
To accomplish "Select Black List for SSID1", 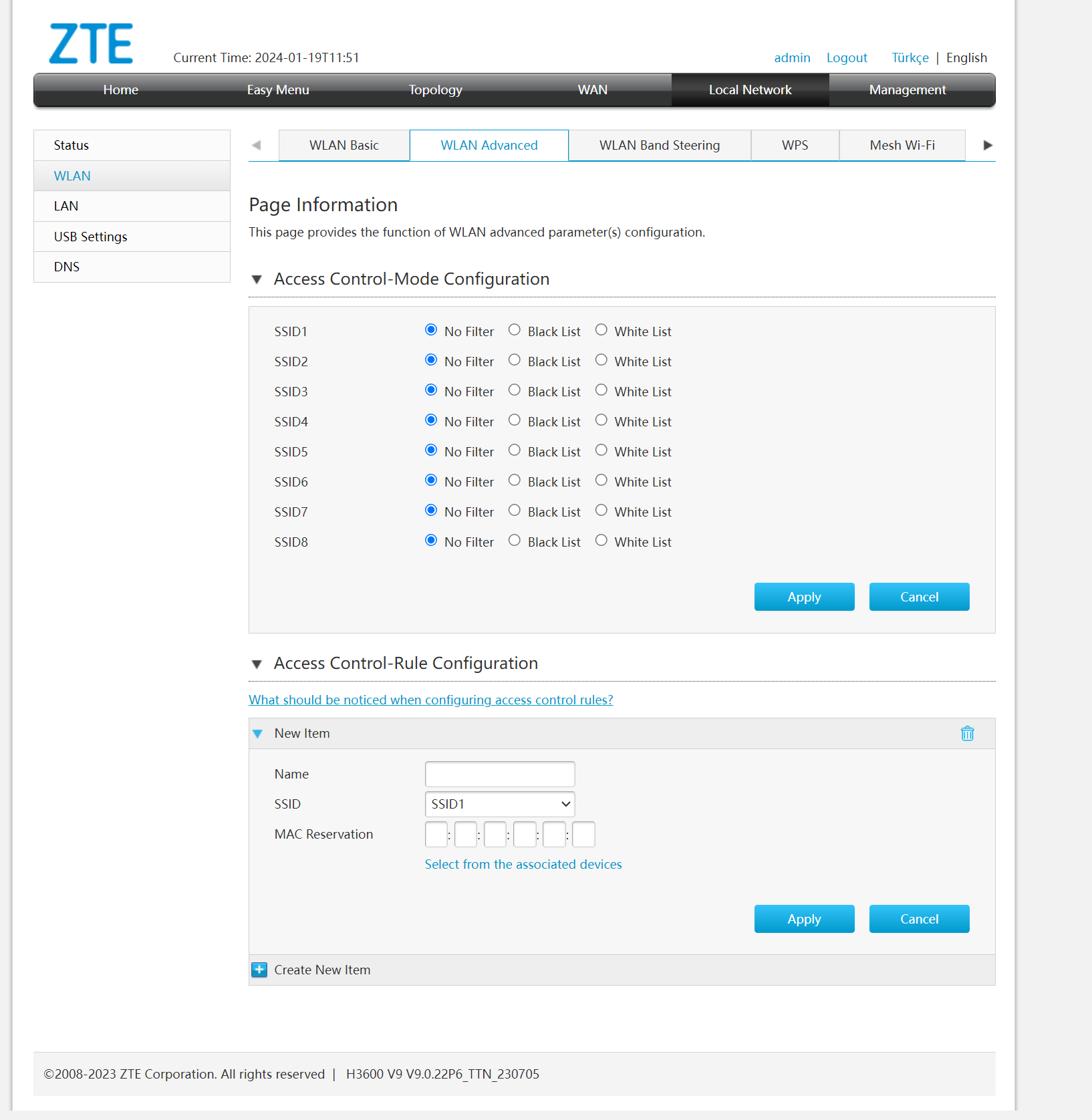I will click(514, 330).
